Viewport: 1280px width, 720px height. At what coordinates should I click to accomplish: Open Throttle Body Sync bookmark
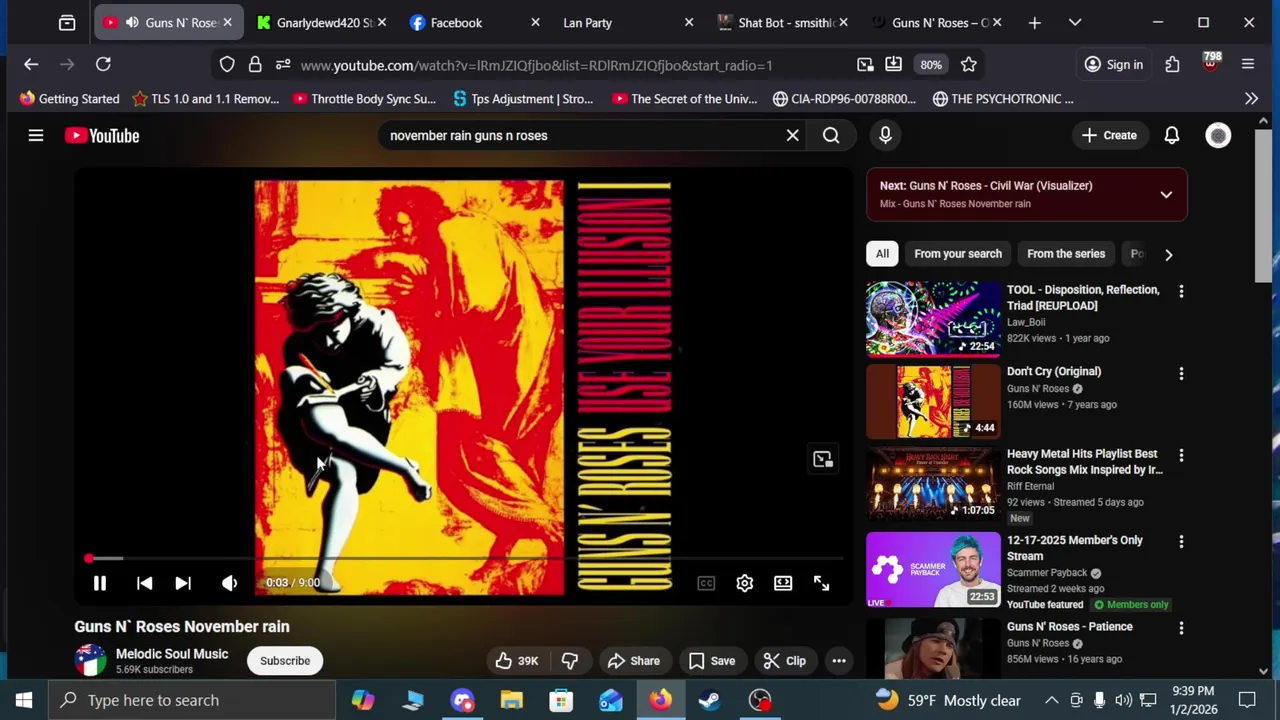pyautogui.click(x=365, y=99)
